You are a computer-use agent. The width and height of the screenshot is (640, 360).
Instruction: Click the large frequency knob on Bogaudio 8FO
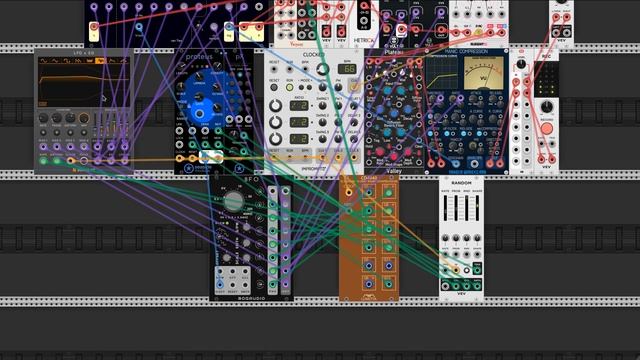pyautogui.click(x=233, y=201)
